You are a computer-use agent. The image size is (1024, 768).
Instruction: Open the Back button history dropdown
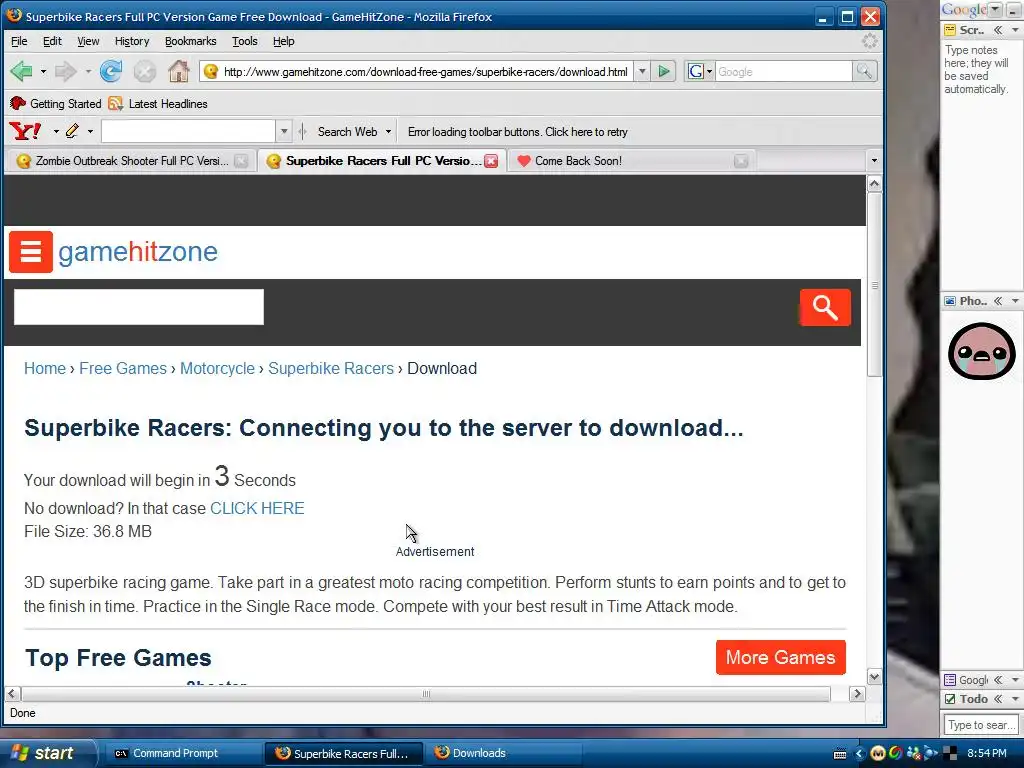43,71
